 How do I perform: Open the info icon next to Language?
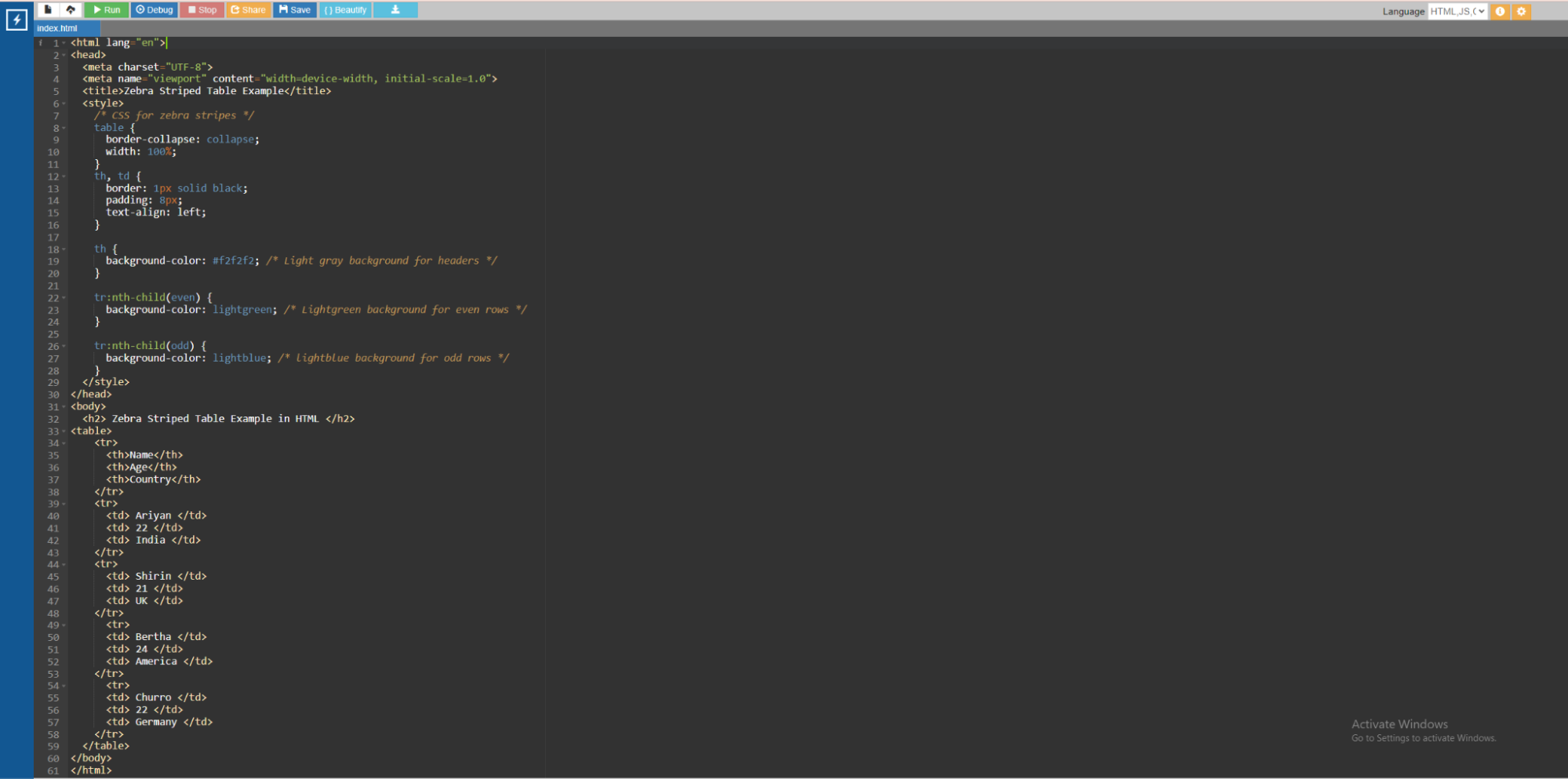click(x=1500, y=11)
